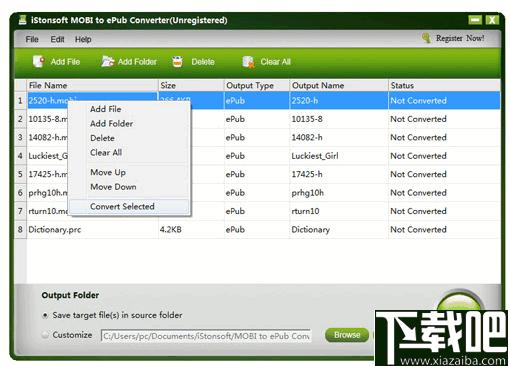Click the Status column header
510x366 pixels.
[x=444, y=86]
